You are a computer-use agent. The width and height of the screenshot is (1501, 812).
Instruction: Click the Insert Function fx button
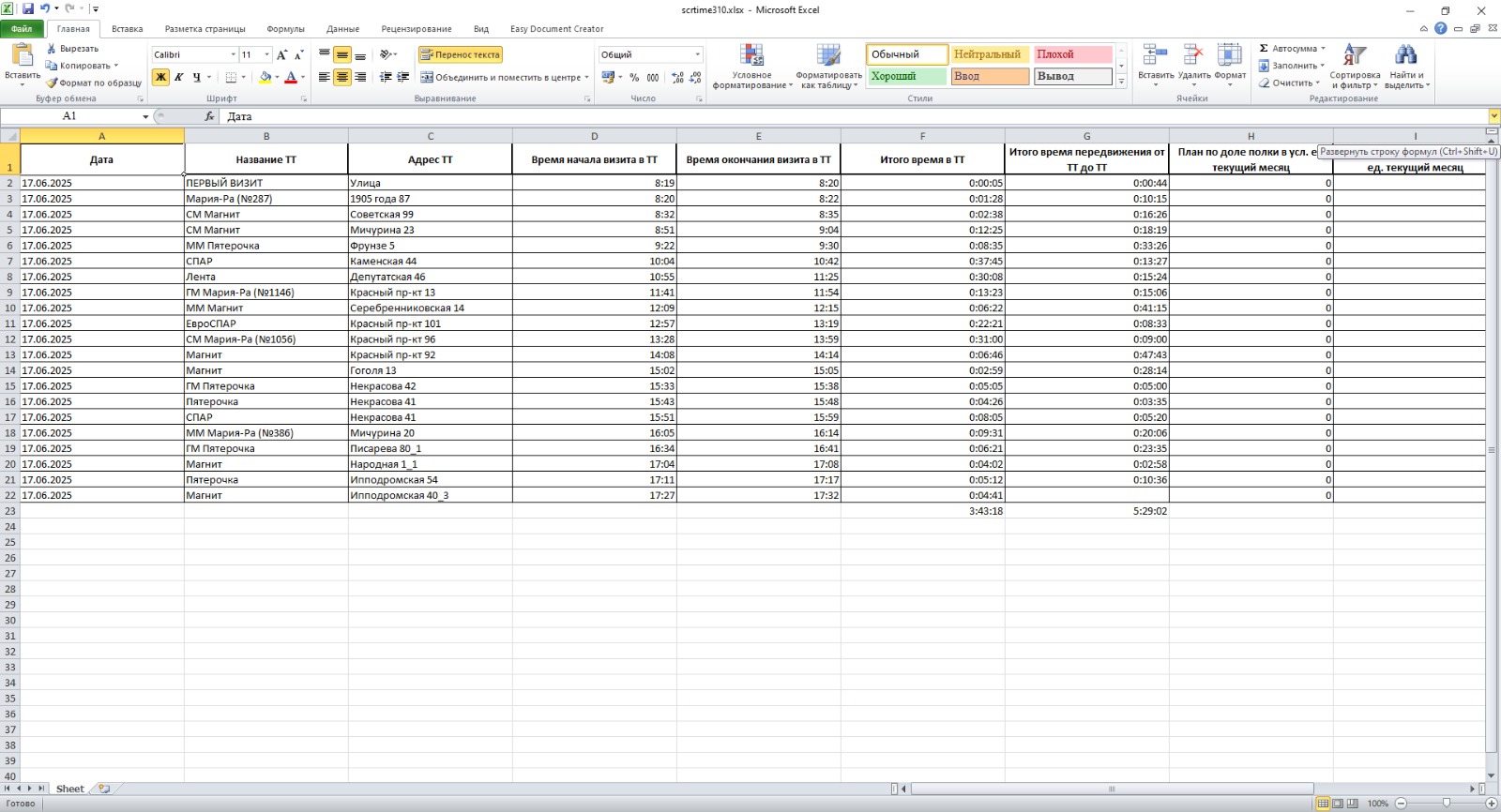(x=209, y=116)
